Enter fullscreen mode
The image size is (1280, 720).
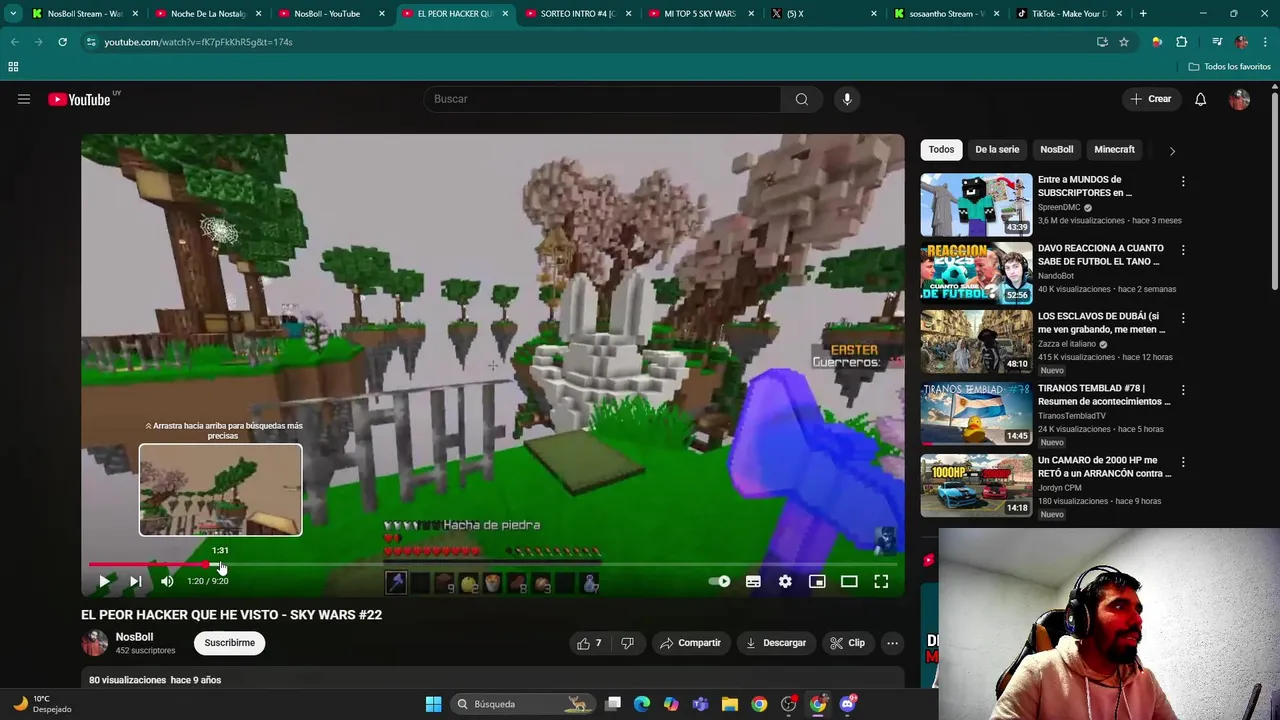point(881,581)
